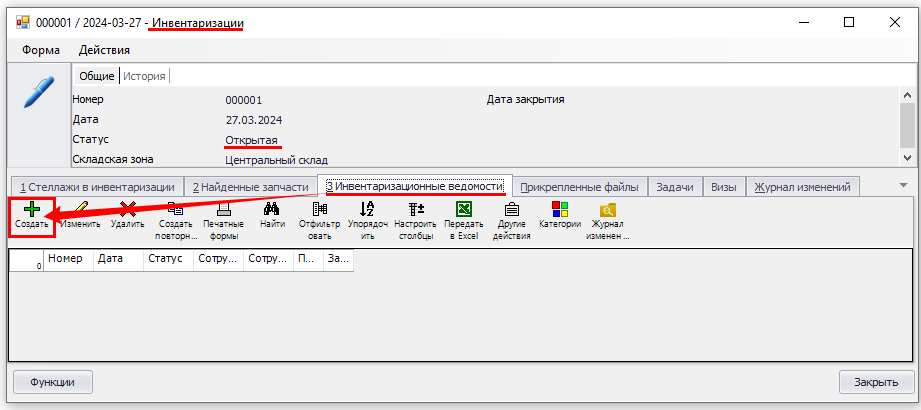The height and width of the screenshot is (410, 921).
Task: Open the Форма menu
Action: 40,50
